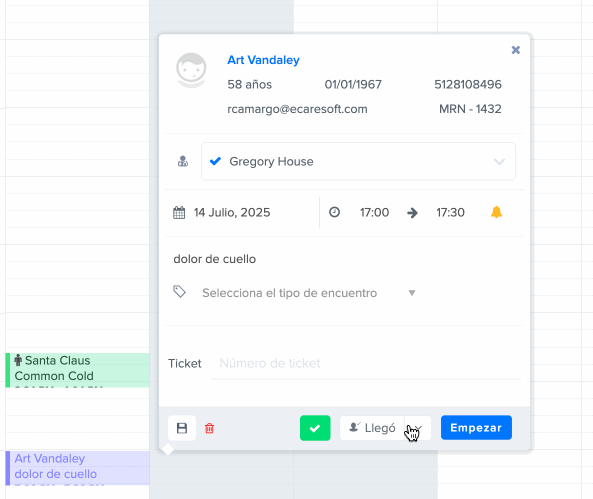This screenshot has width=593, height=499.
Task: Click the birthdate 01/01/1967
Action: pyautogui.click(x=353, y=84)
